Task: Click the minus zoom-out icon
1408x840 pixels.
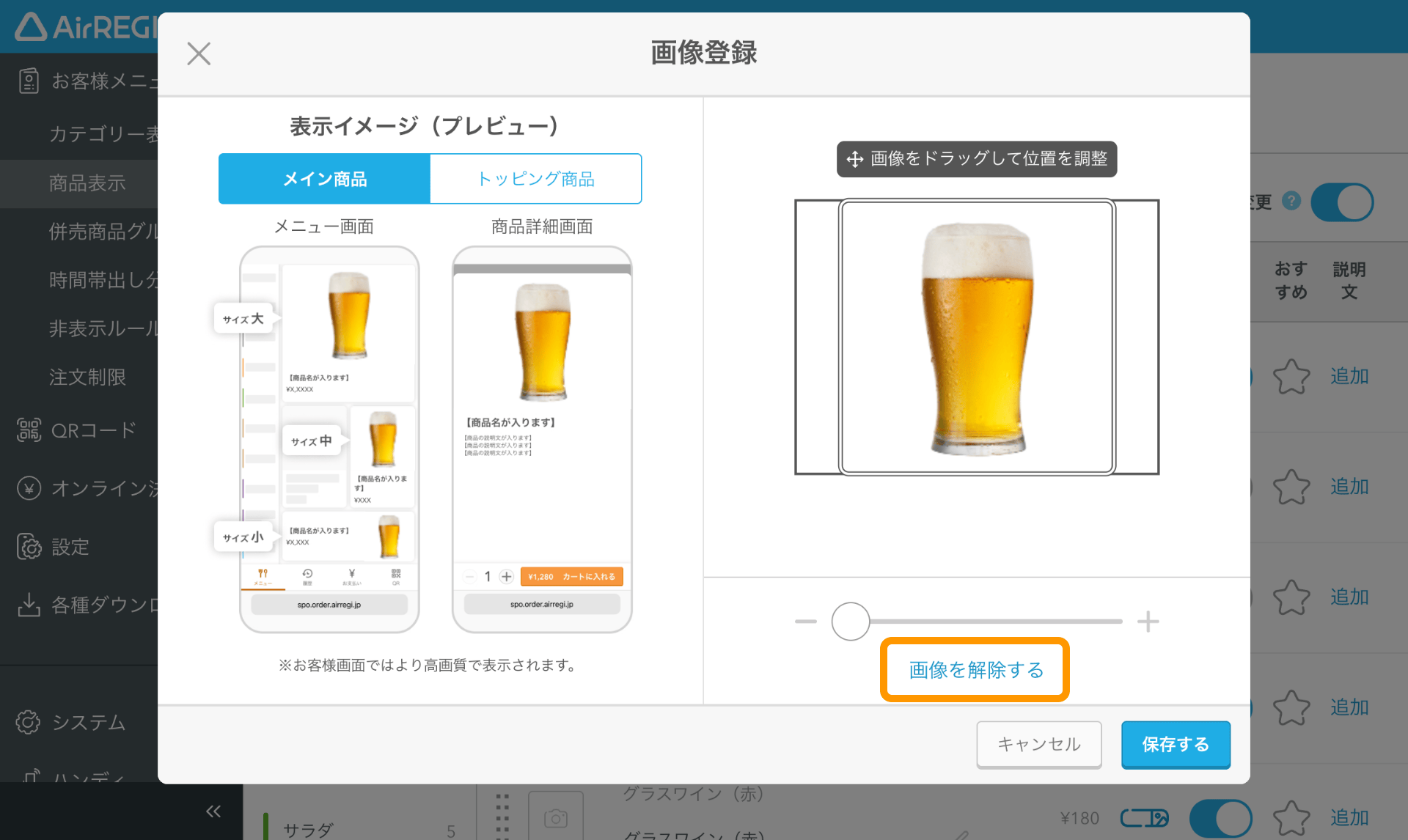Action: click(x=805, y=622)
